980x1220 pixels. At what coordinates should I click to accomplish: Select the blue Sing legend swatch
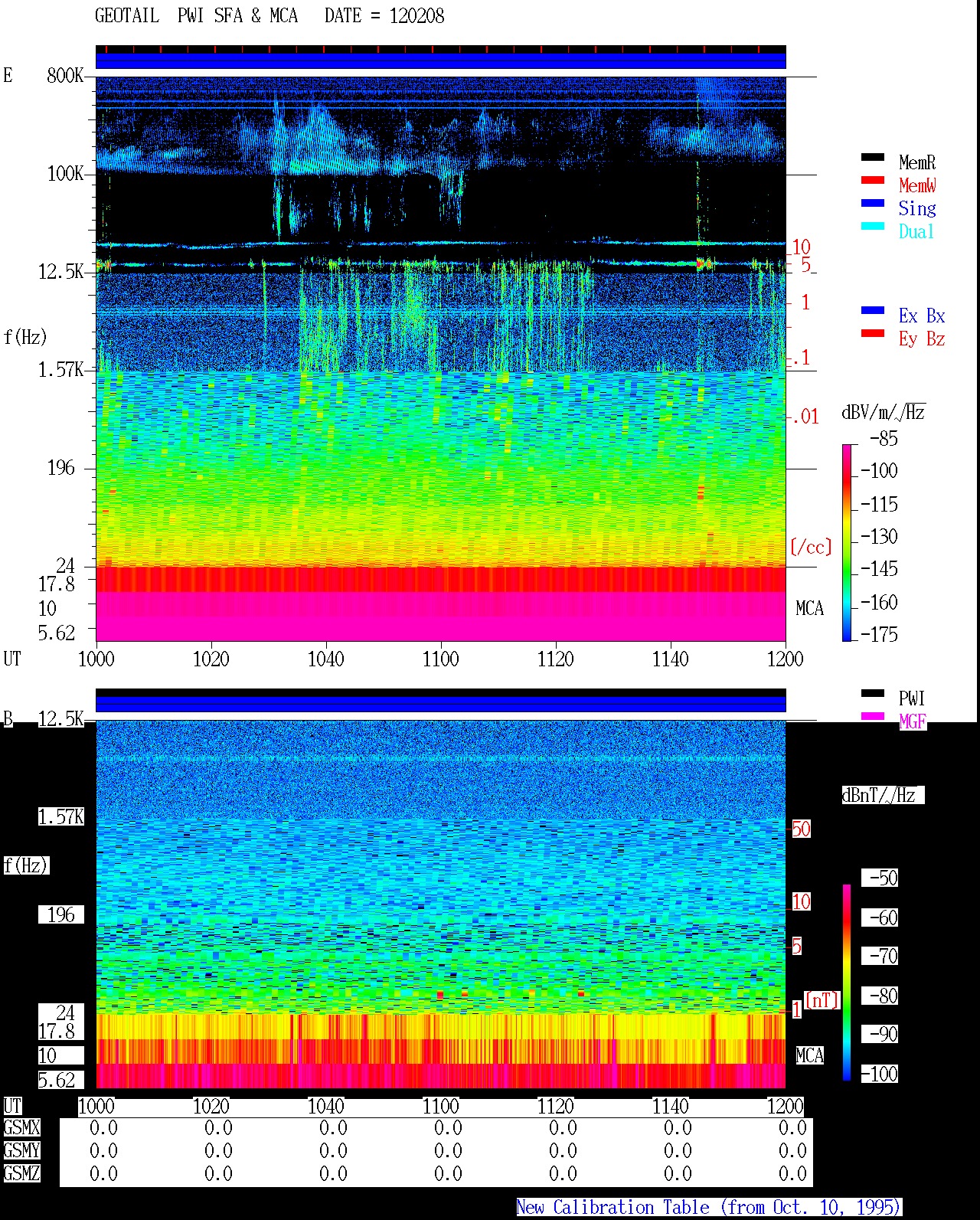(872, 204)
